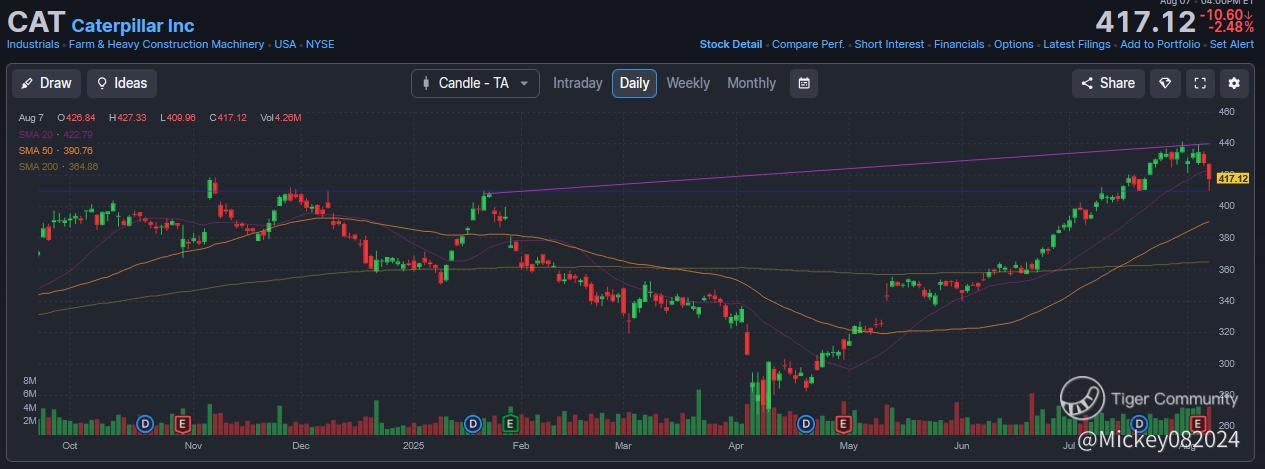This screenshot has height=469, width=1265.
Task: Open chart settings gear
Action: [x=1234, y=83]
